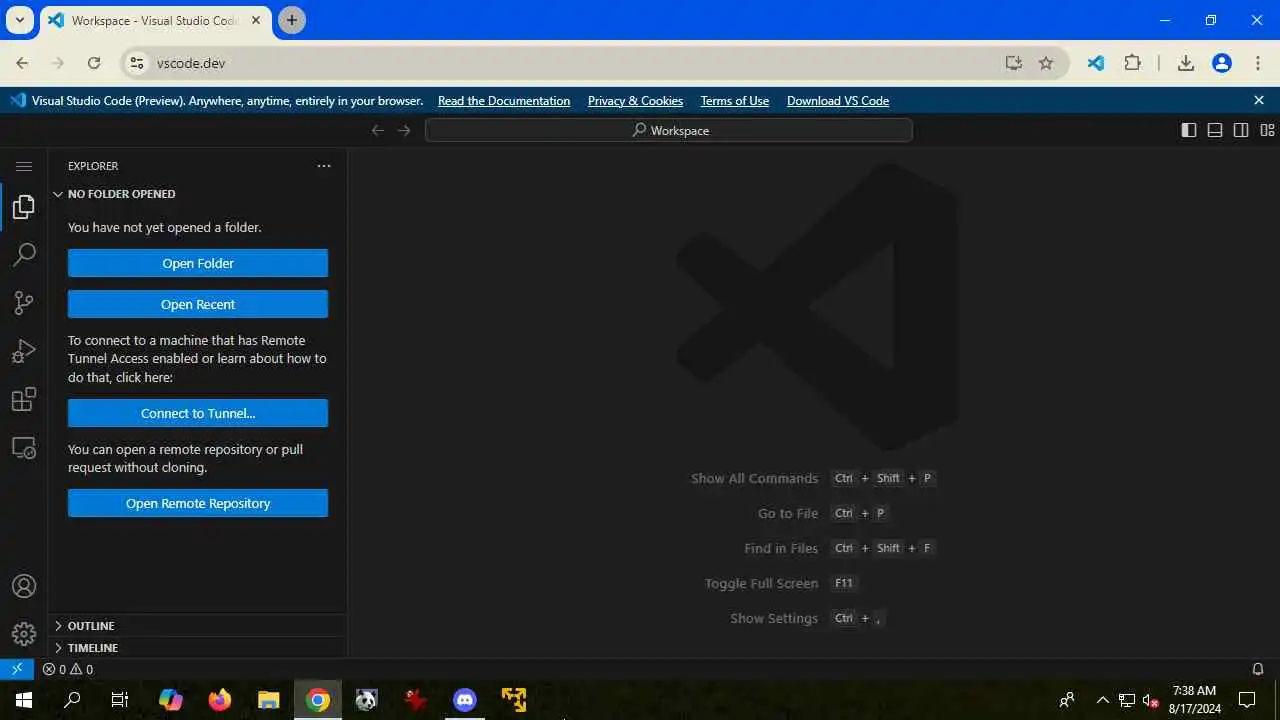Click the browser back arrow

23,63
